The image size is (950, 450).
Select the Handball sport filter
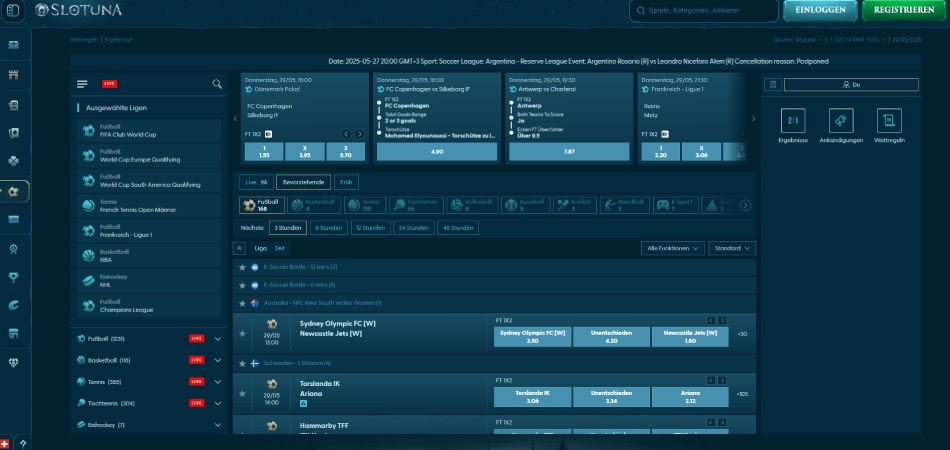pyautogui.click(x=625, y=205)
